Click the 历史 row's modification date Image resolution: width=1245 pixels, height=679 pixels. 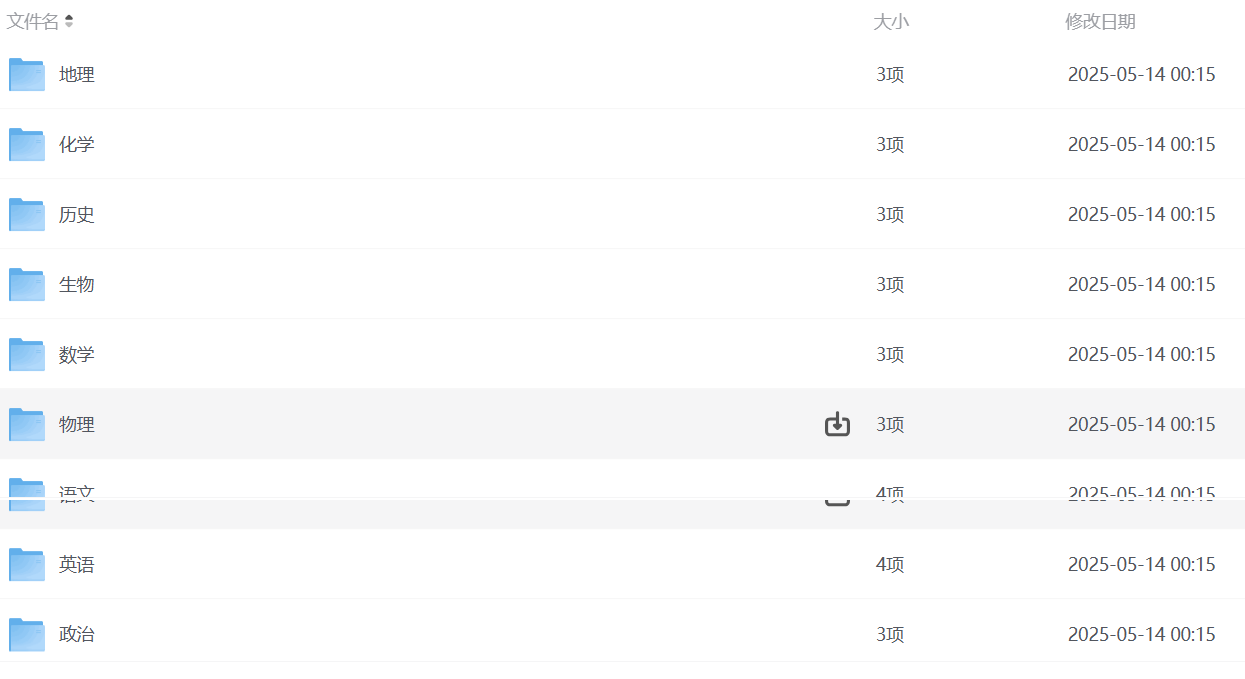click(1141, 215)
